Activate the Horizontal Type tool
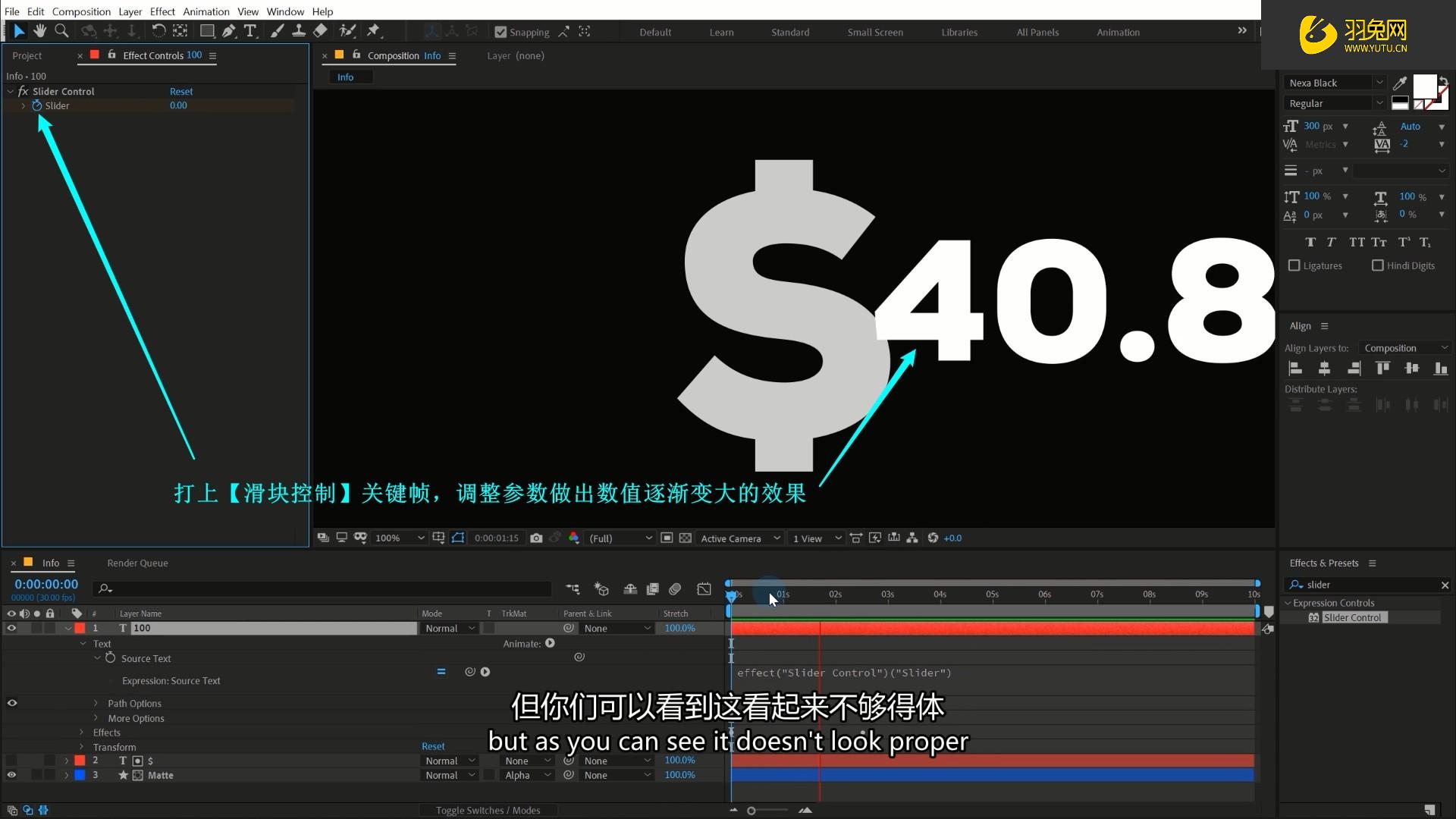The image size is (1456, 819). click(x=249, y=31)
